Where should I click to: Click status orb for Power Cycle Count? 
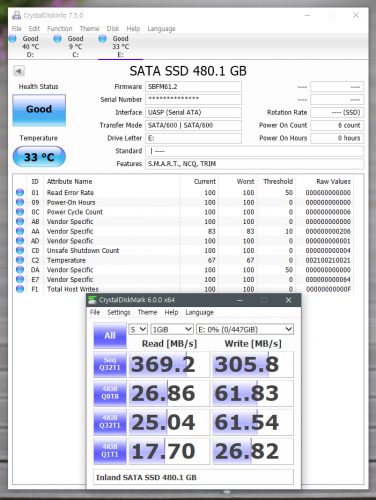pyautogui.click(x=20, y=212)
